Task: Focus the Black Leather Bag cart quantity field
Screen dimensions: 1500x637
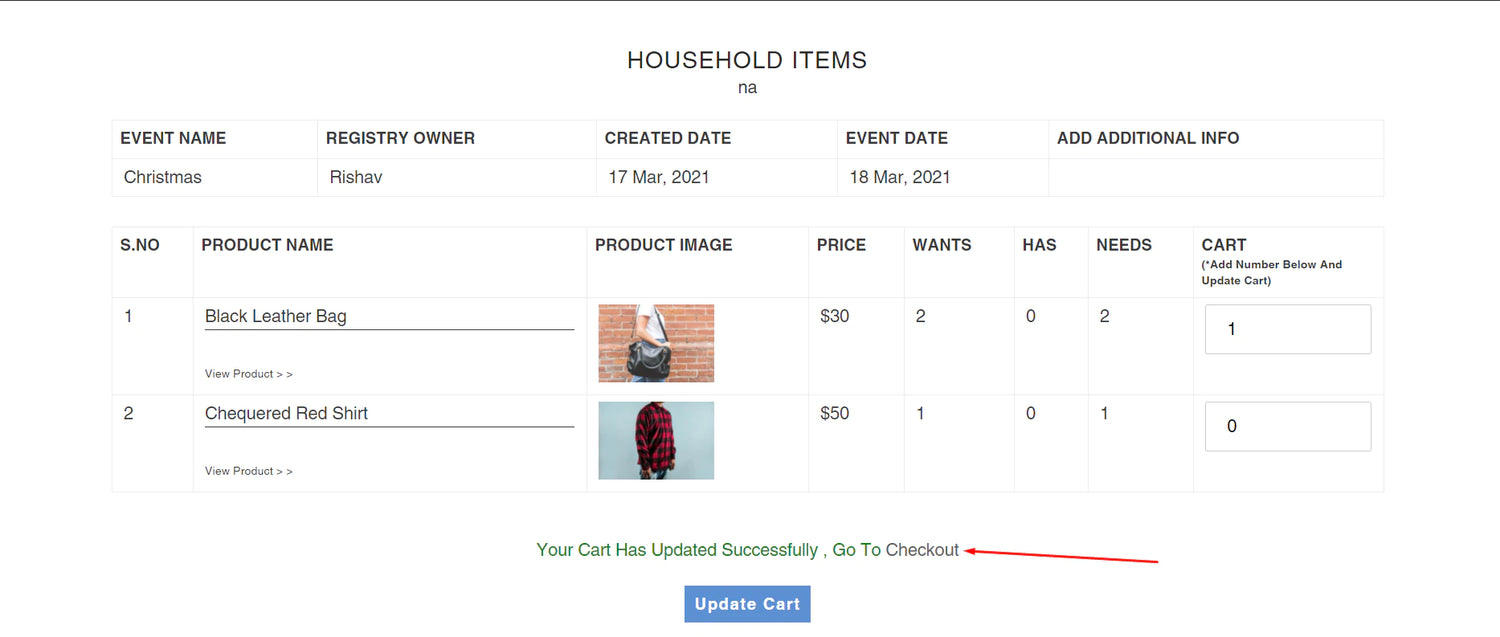Action: [1287, 329]
